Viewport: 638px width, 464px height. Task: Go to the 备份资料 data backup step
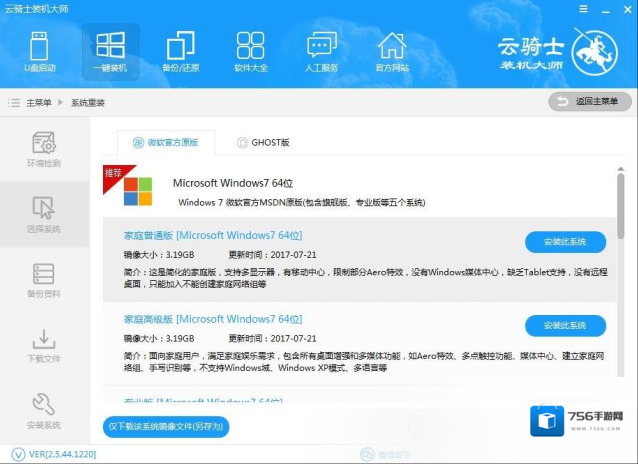tap(43, 281)
